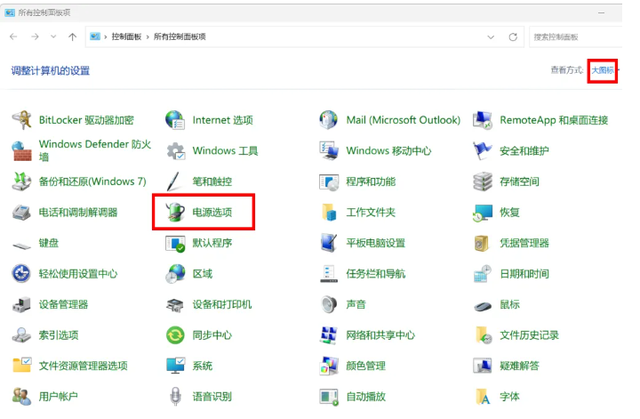Click the 区域 globe clock icon

175,274
